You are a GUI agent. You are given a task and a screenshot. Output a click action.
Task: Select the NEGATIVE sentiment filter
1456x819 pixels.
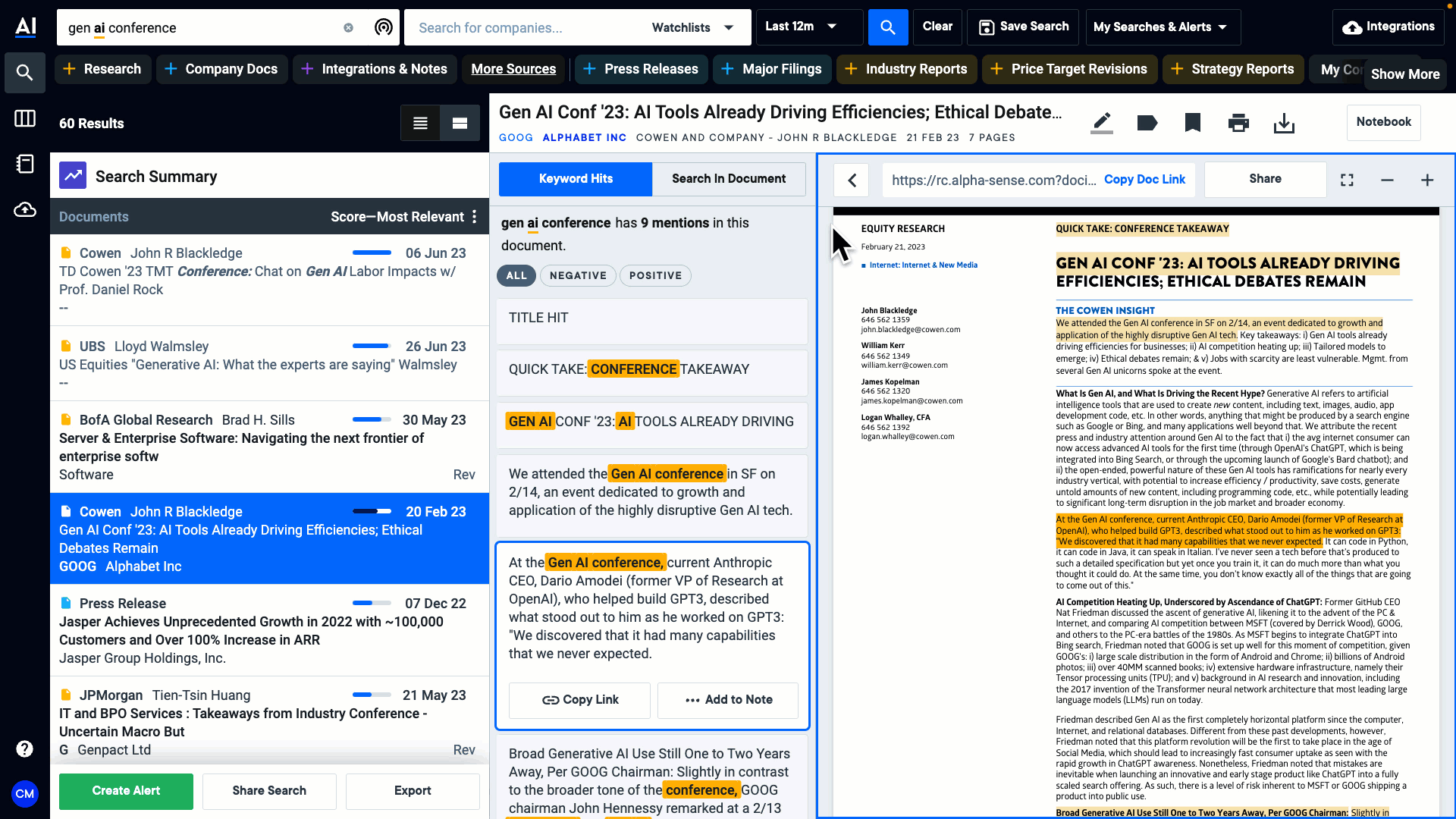point(578,275)
